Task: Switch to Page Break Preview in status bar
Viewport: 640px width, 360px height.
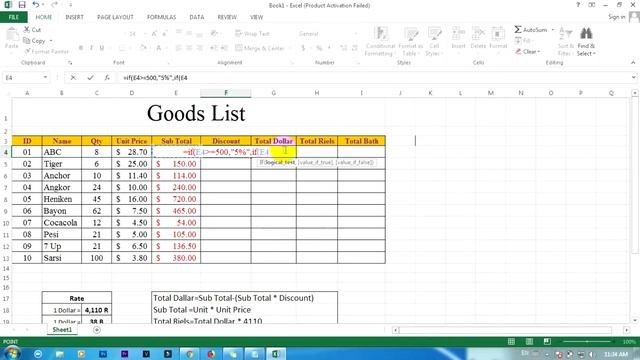Action: [547, 342]
